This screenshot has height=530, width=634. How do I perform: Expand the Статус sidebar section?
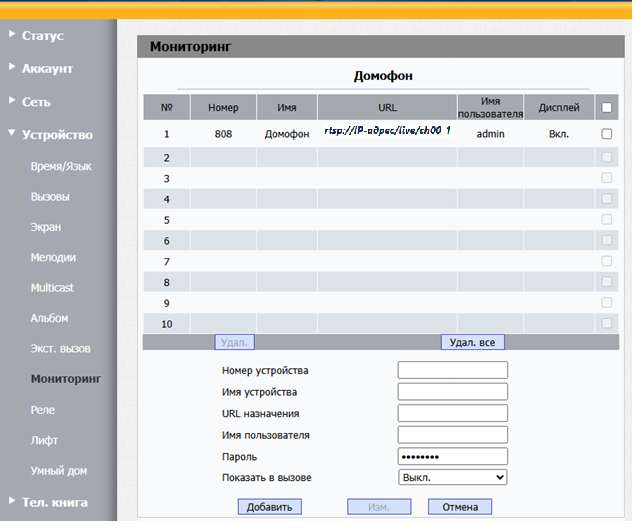(42, 36)
